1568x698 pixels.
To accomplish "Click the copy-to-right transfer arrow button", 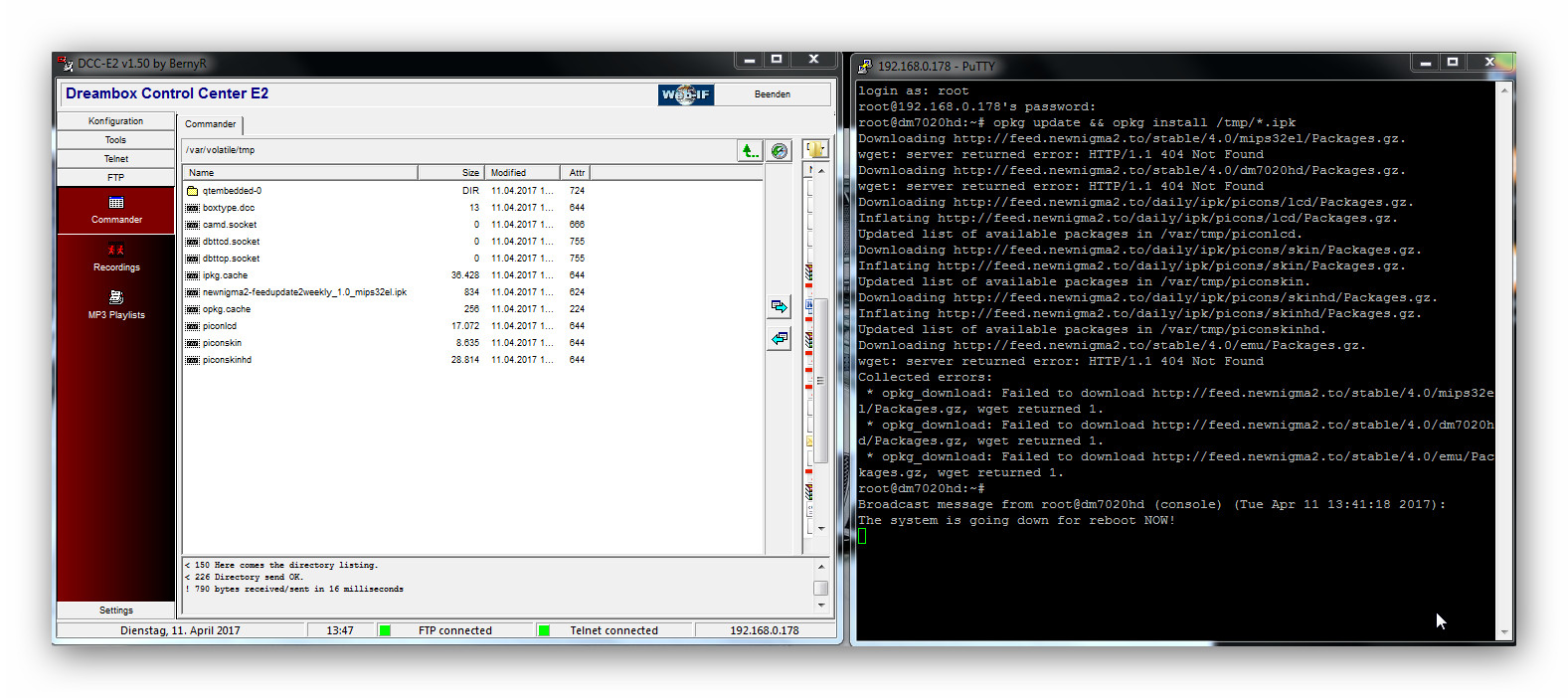I will pos(780,306).
